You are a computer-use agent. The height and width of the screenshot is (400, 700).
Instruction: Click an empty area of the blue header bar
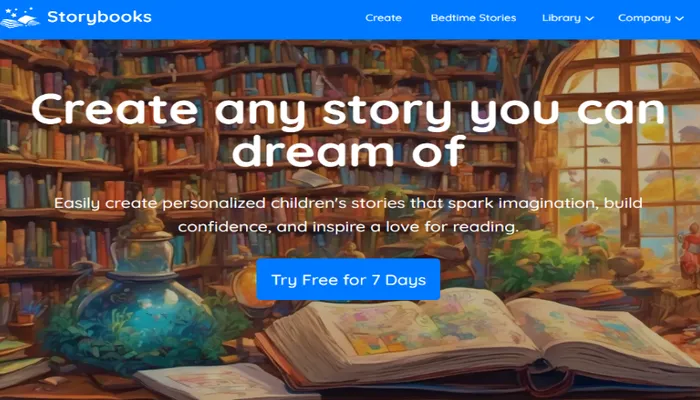point(259,19)
